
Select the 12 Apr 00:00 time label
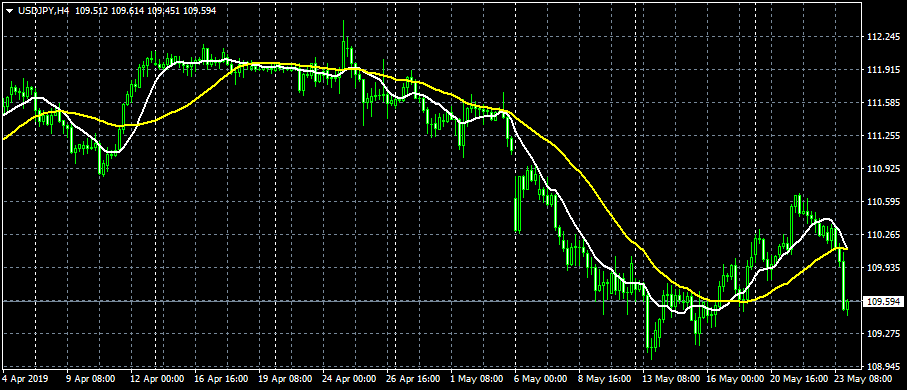pos(157,379)
